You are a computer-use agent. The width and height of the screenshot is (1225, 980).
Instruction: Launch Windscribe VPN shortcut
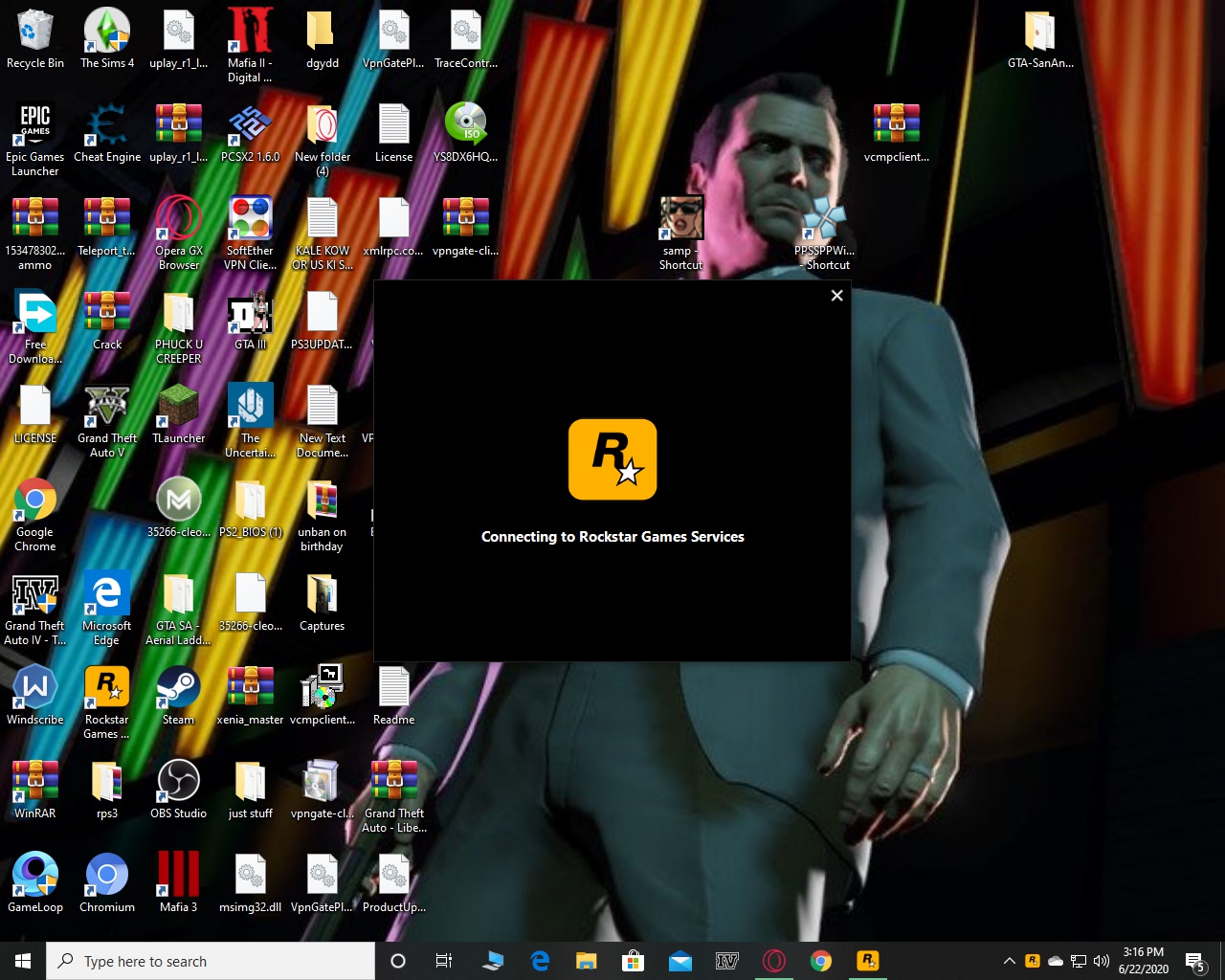point(35,696)
